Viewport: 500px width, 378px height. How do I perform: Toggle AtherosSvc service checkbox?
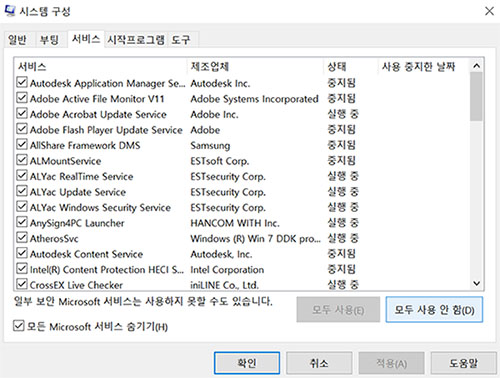22,237
